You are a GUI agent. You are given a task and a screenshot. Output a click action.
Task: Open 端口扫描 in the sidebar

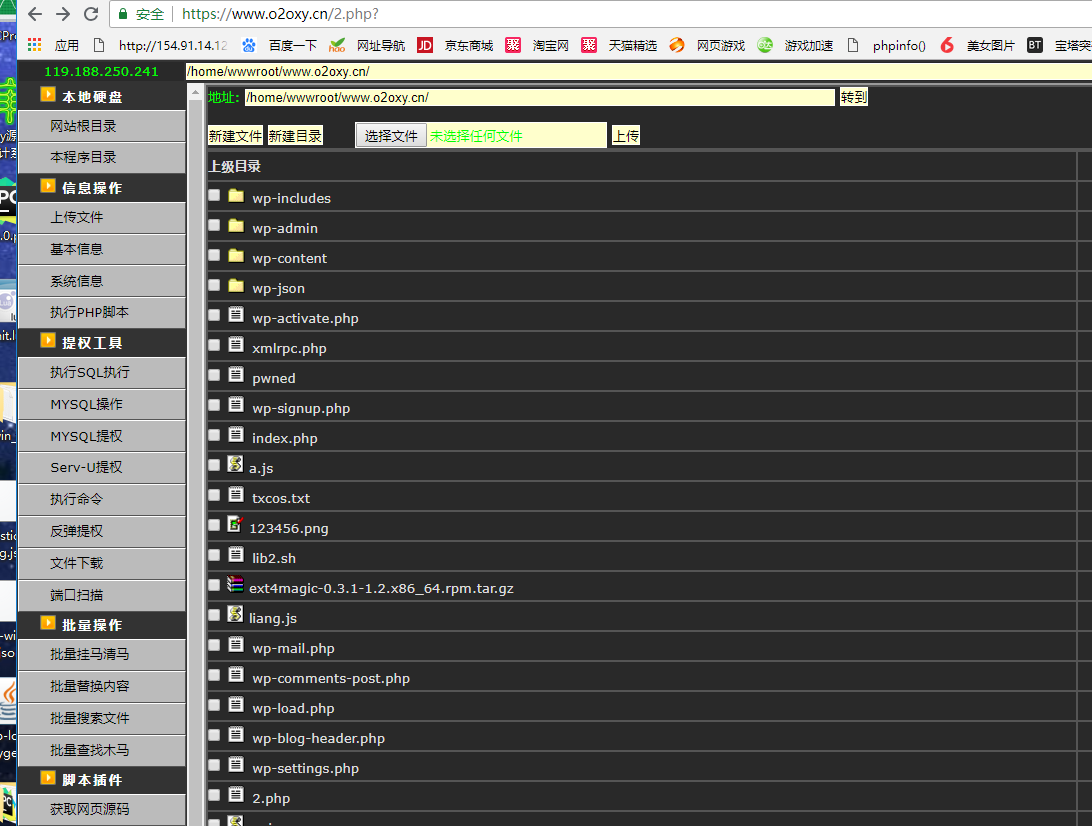(x=102, y=595)
